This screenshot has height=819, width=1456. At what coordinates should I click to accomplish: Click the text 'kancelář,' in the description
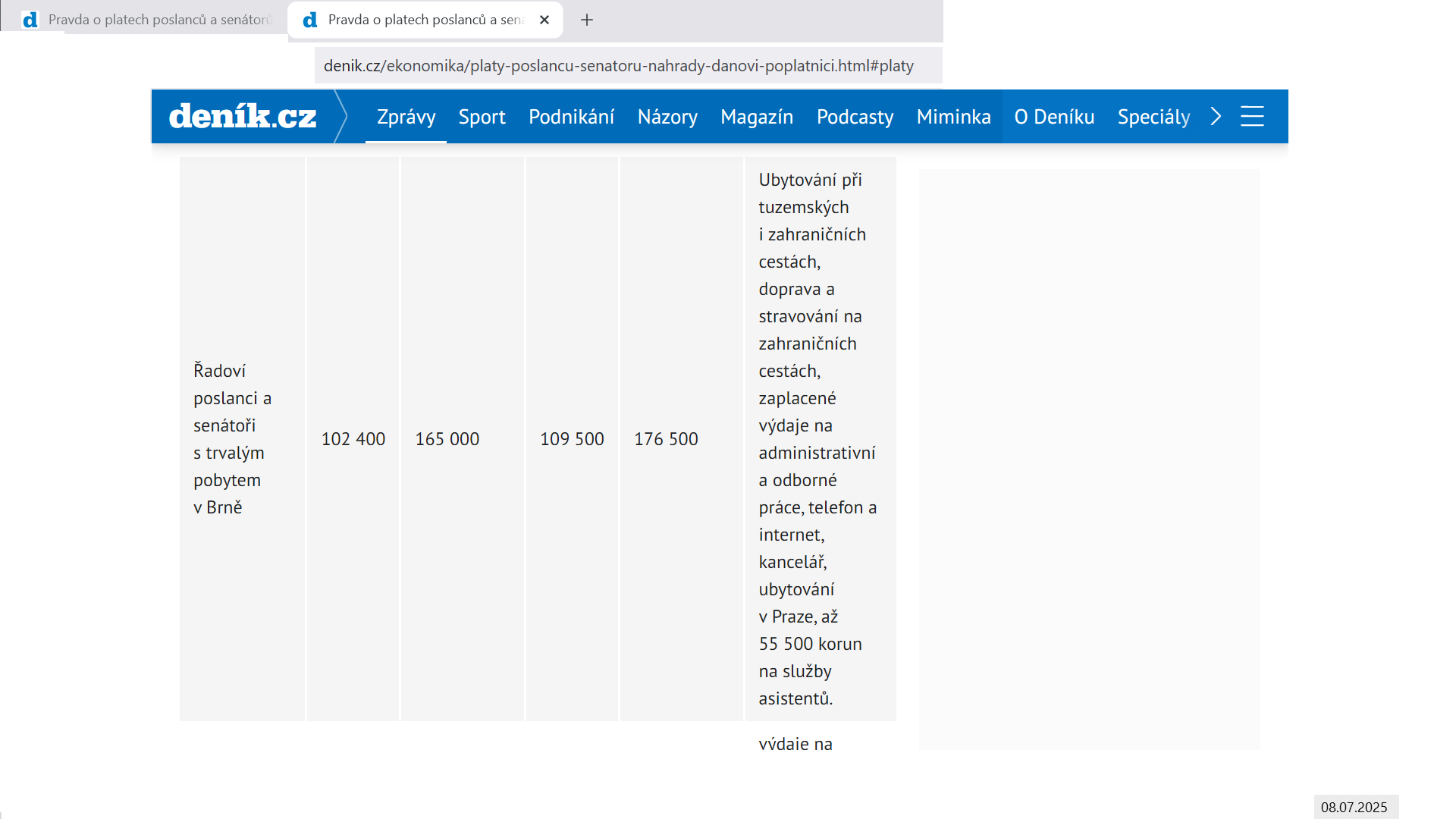click(792, 562)
